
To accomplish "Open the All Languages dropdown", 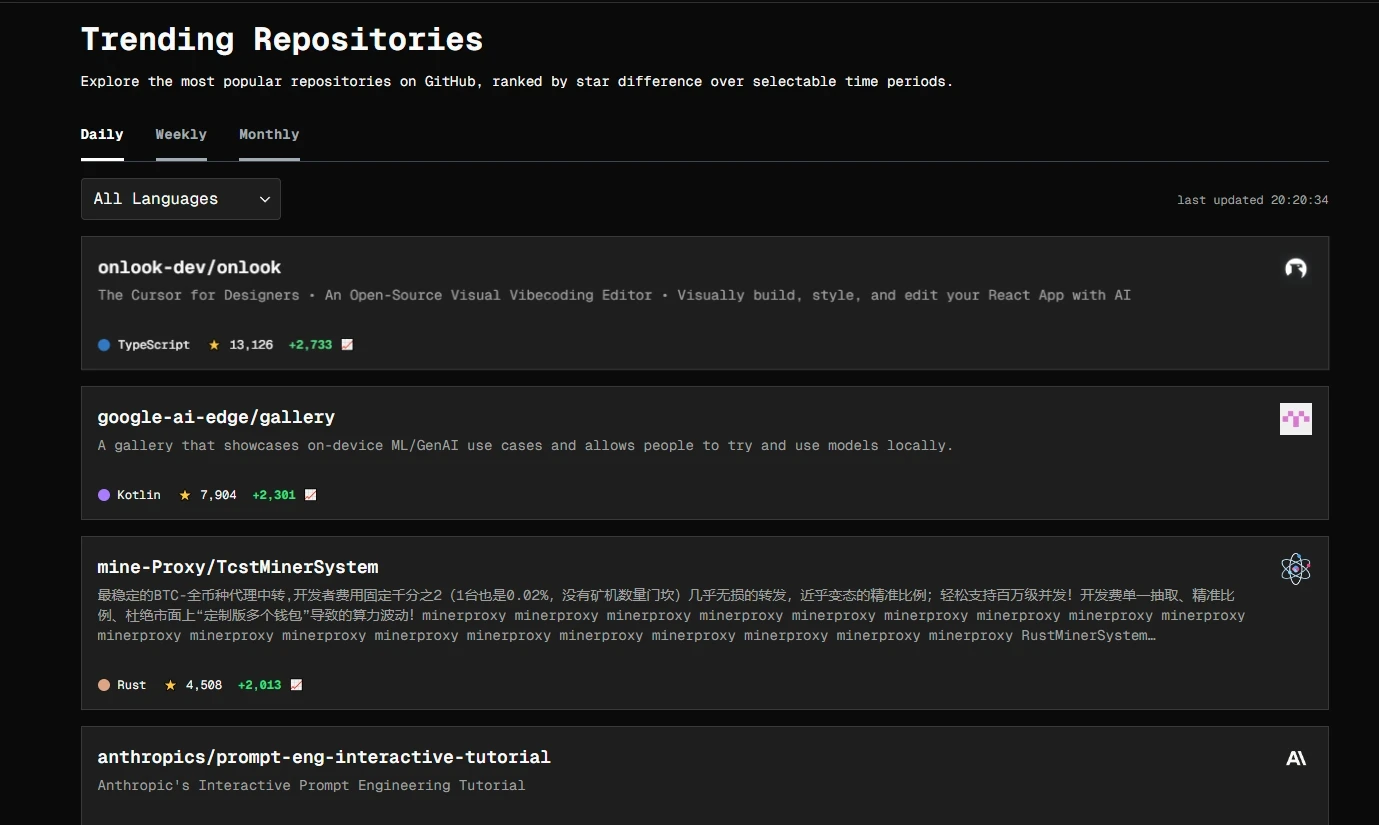I will click(x=181, y=199).
